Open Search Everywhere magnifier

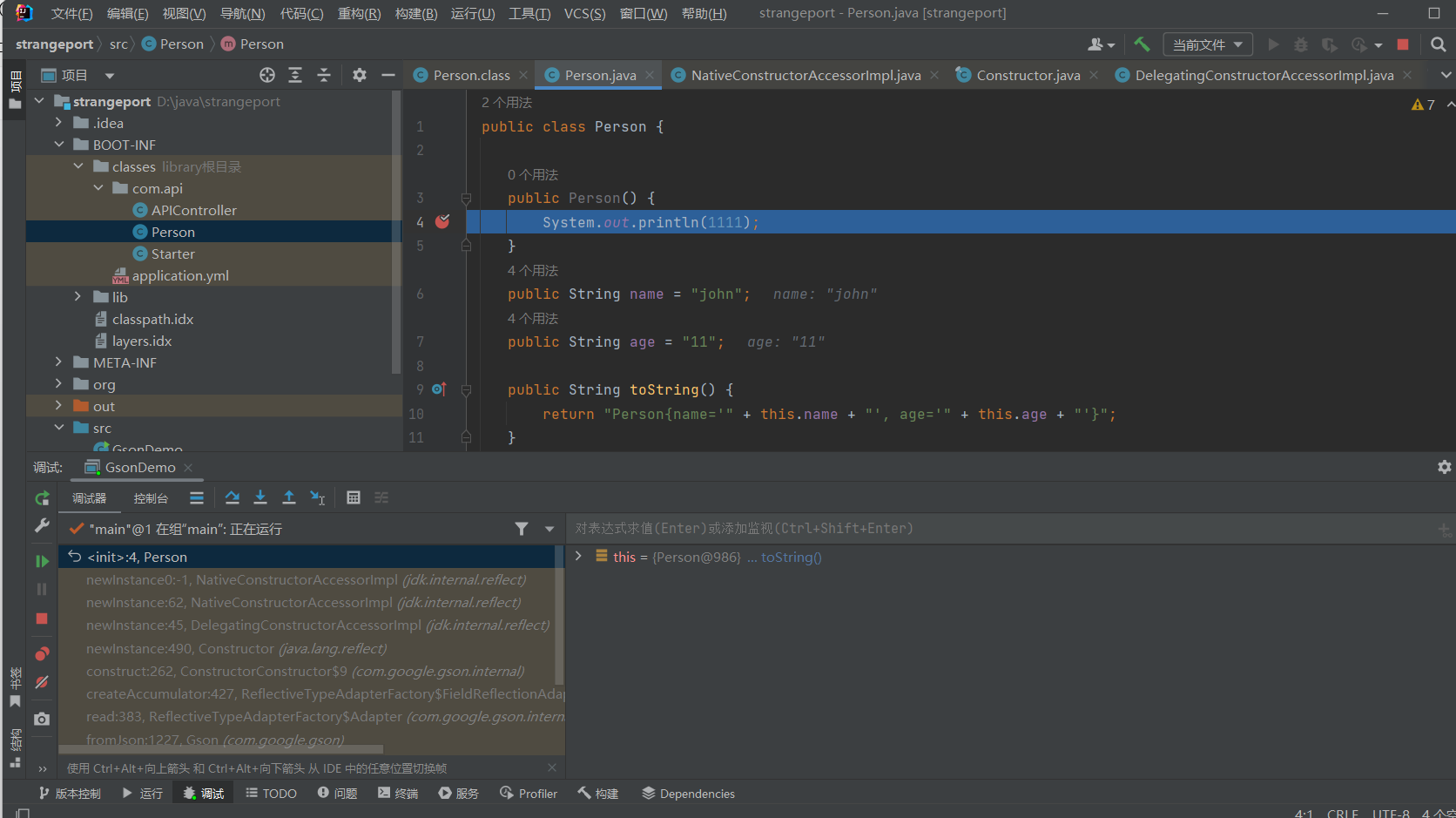click(1439, 44)
